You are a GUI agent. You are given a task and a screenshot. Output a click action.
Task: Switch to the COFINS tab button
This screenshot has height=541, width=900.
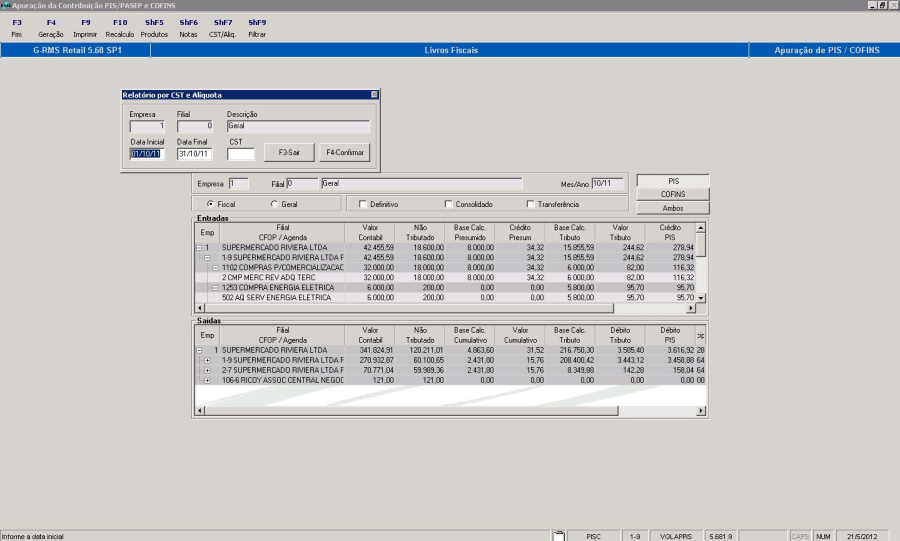pyautogui.click(x=673, y=194)
